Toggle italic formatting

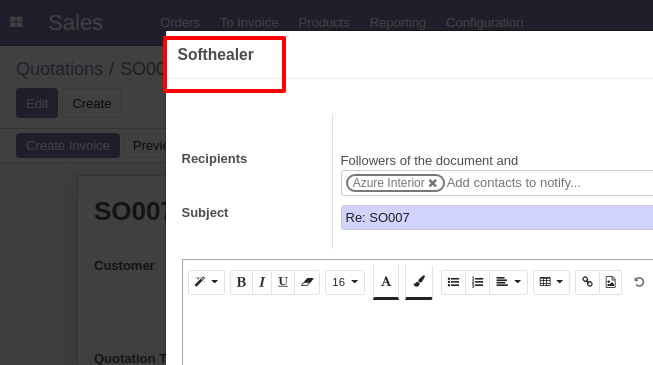(x=262, y=282)
